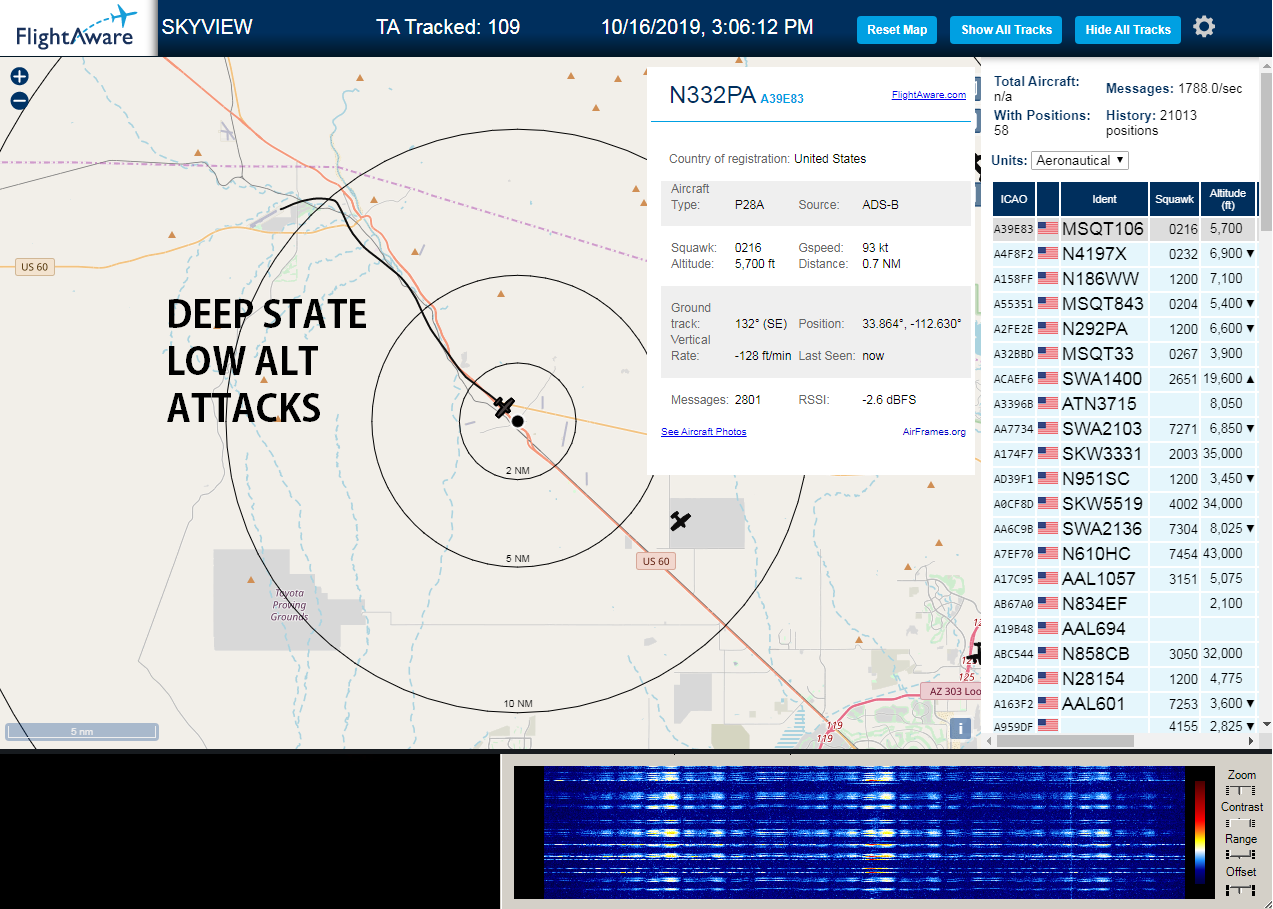Click the US flag in ATN3715 row
Image resolution: width=1273 pixels, height=909 pixels.
[1048, 404]
